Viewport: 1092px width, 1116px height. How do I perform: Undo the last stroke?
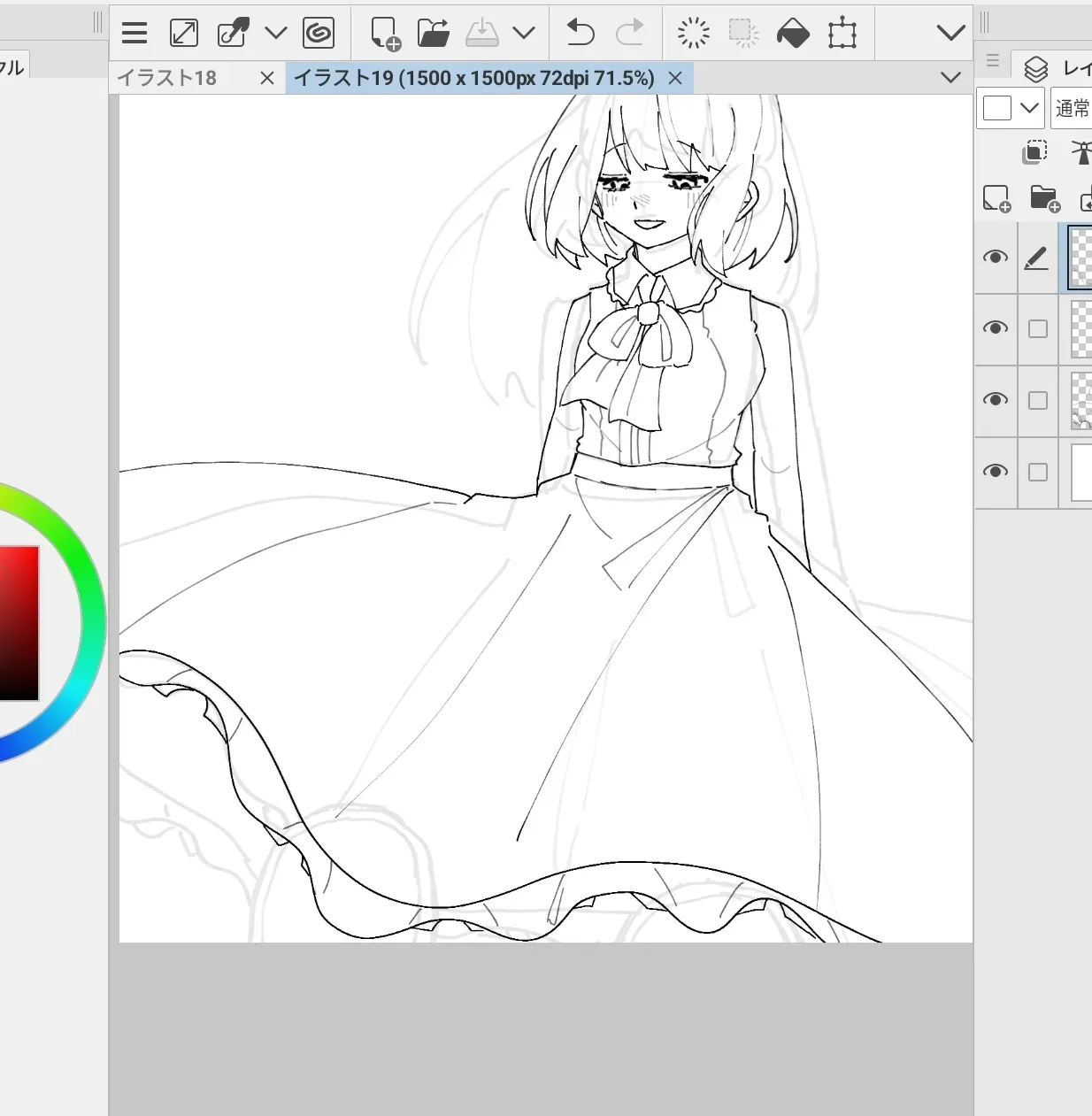tap(581, 34)
